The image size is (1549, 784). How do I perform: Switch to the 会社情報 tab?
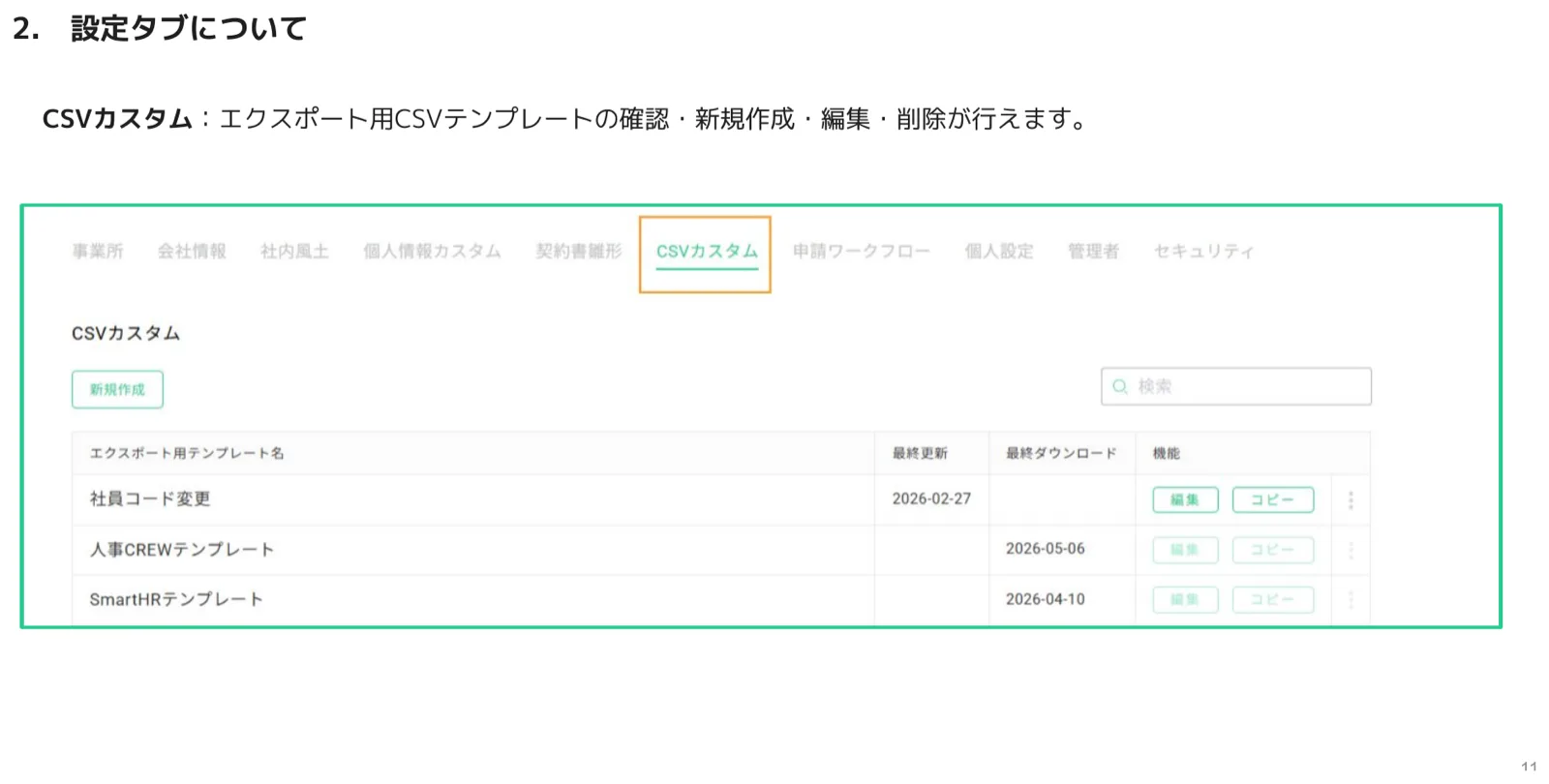tap(192, 252)
